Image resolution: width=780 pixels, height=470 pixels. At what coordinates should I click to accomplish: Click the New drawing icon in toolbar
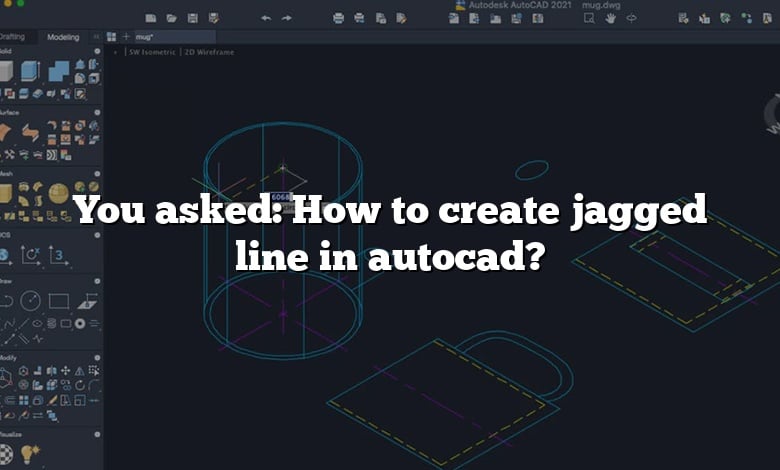tap(151, 18)
